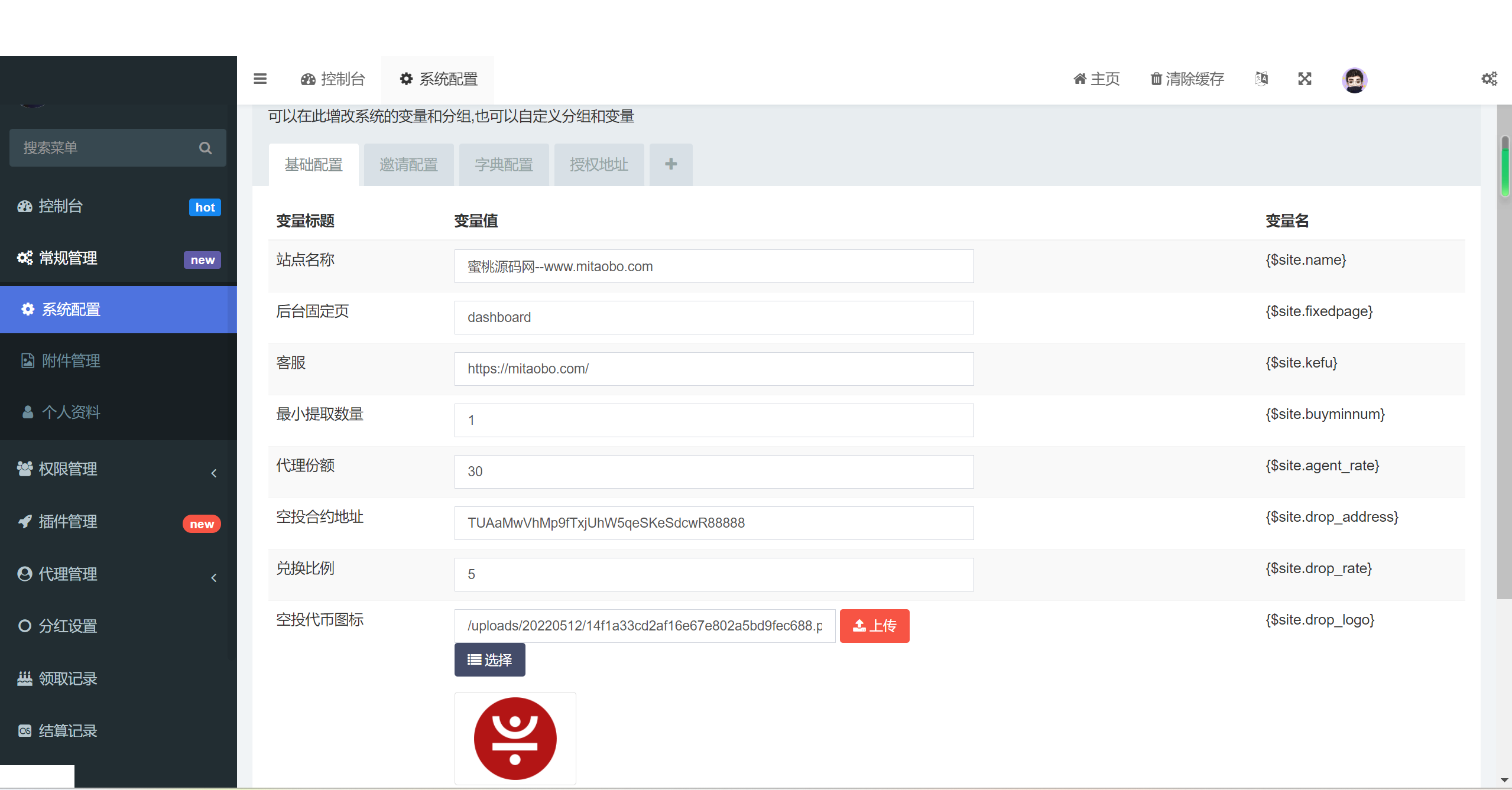Open the settings cogs icon at top right
The image size is (1512, 790).
pyautogui.click(x=1489, y=79)
